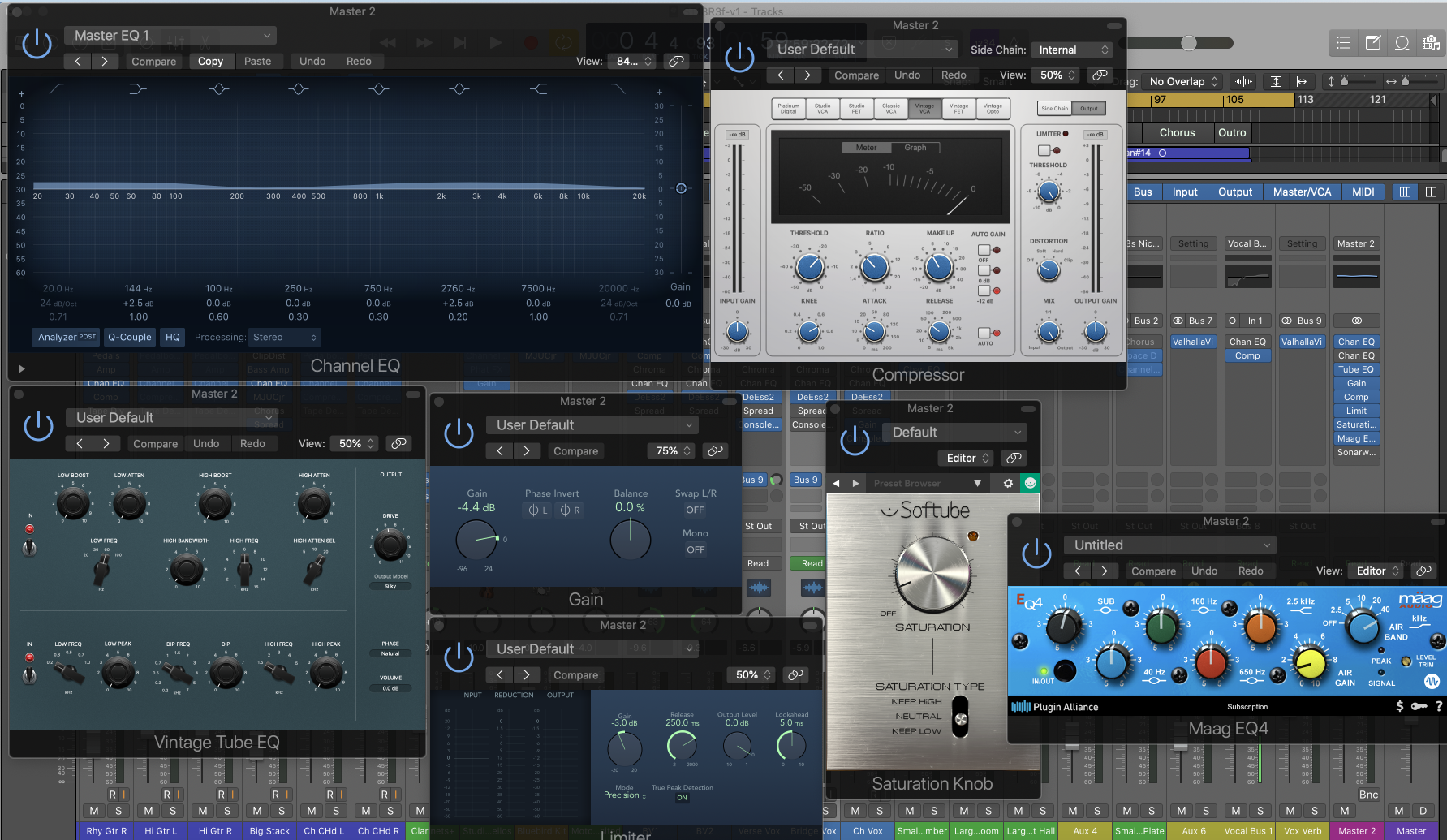Click Paste in Channel EQ header
This screenshot has height=840, width=1447.
click(258, 61)
